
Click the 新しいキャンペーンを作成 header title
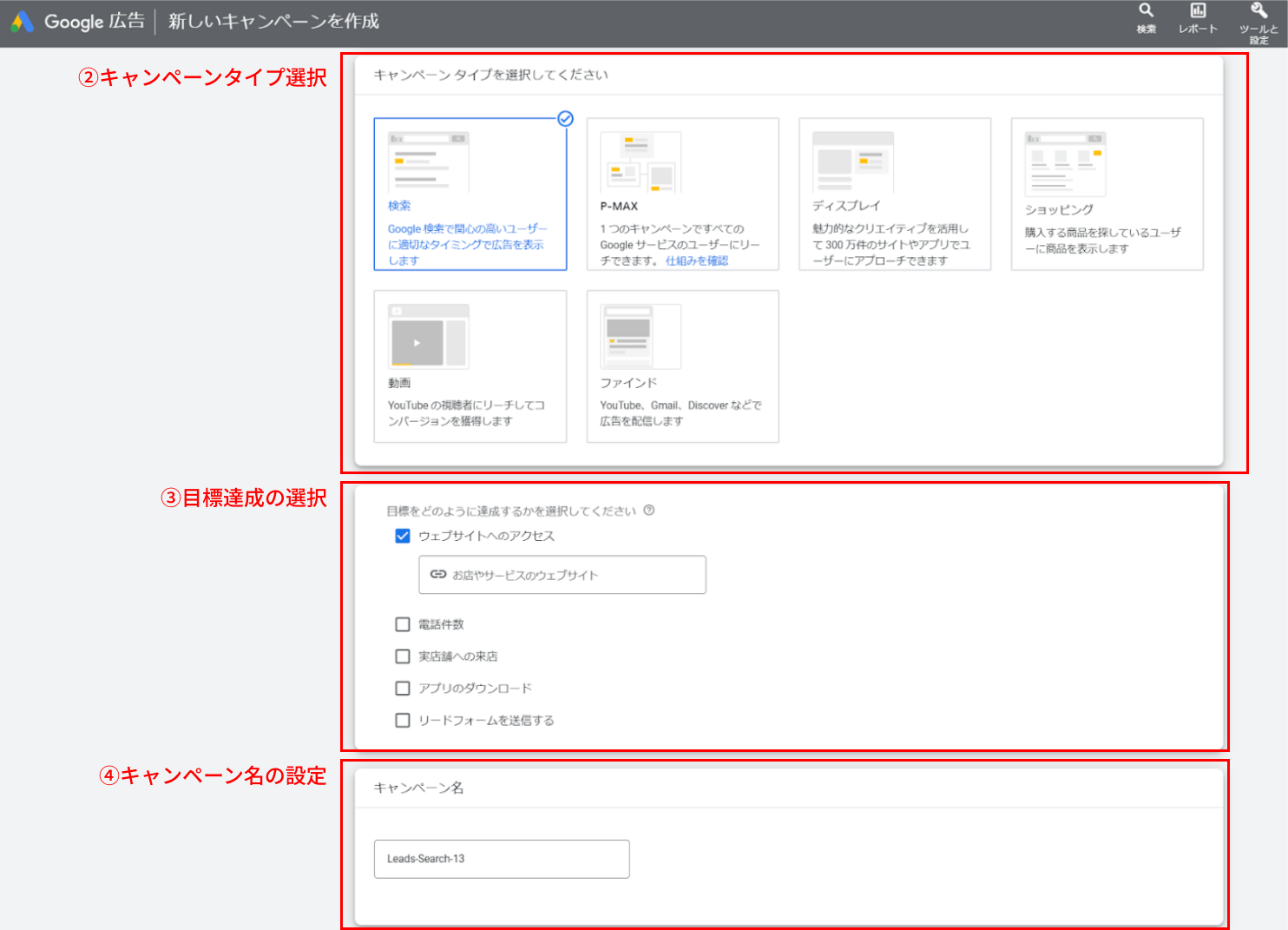click(273, 22)
